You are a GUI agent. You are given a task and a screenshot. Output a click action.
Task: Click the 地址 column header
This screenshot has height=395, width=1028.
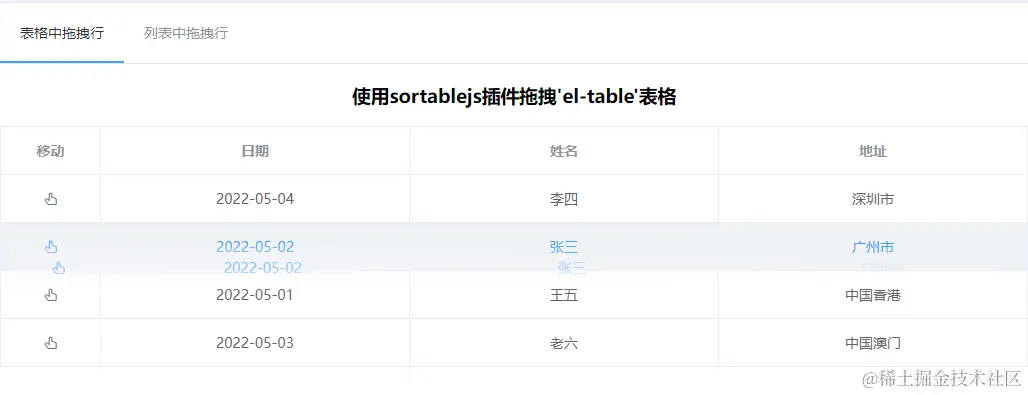(873, 151)
